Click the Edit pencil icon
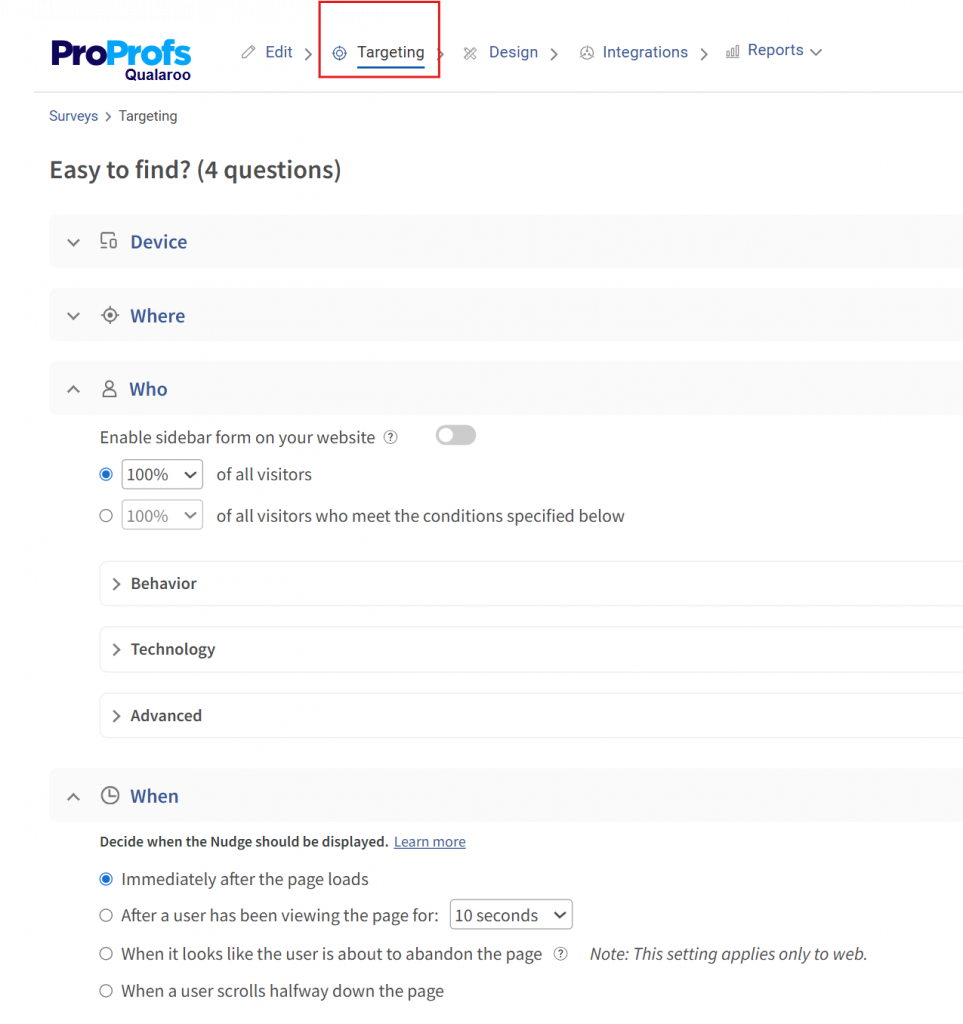 pyautogui.click(x=247, y=51)
